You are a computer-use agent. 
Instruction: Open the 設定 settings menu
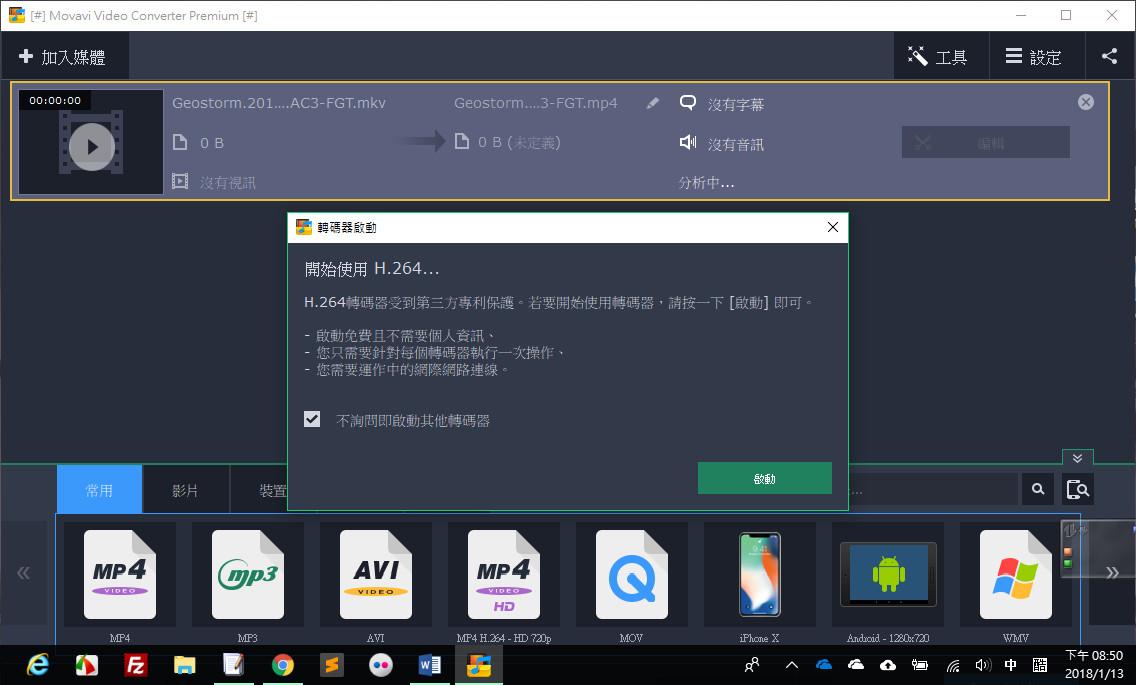(1037, 57)
